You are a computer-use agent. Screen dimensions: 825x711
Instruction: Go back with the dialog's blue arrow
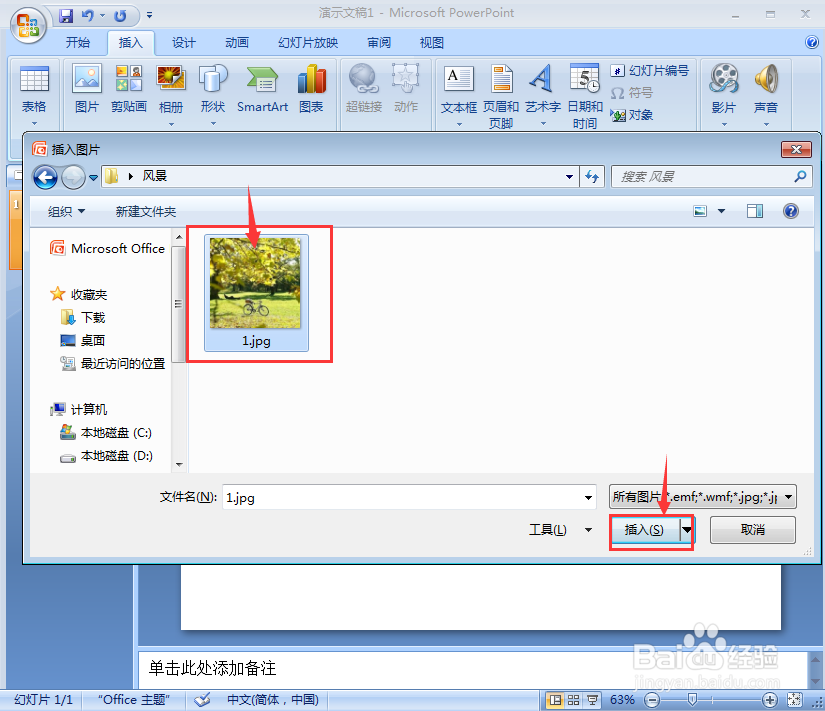tap(45, 177)
